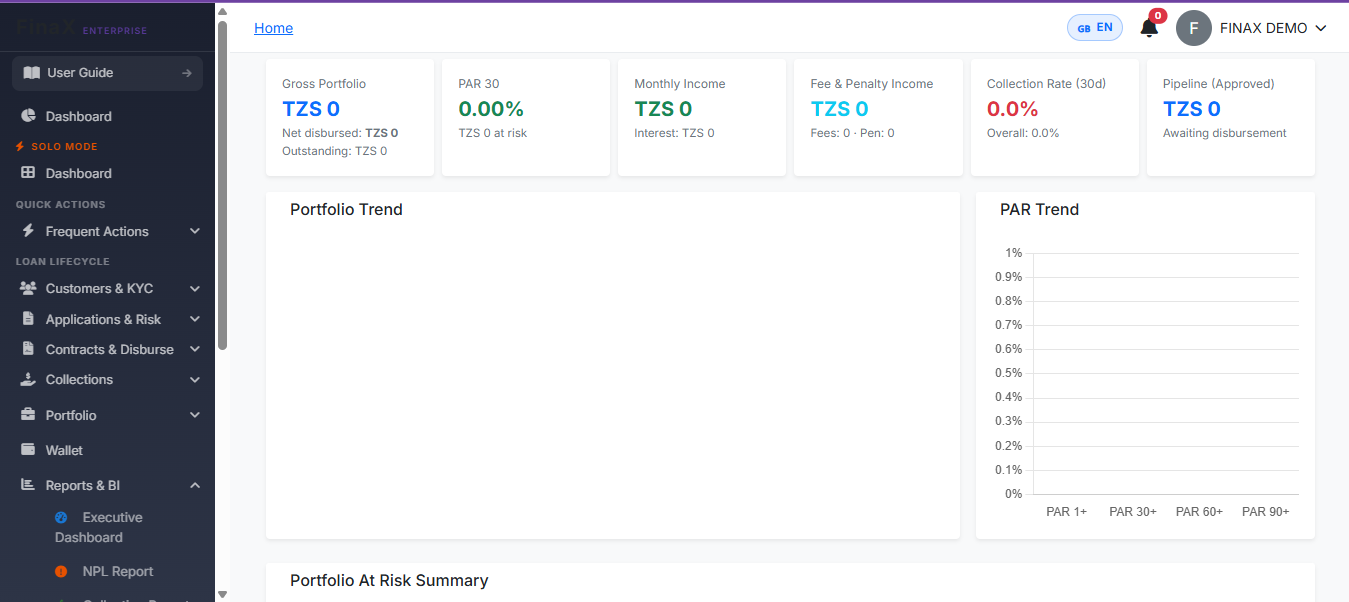Click the grid icon of Solo Mode Dashboard
1349x602 pixels.
pyautogui.click(x=29, y=173)
